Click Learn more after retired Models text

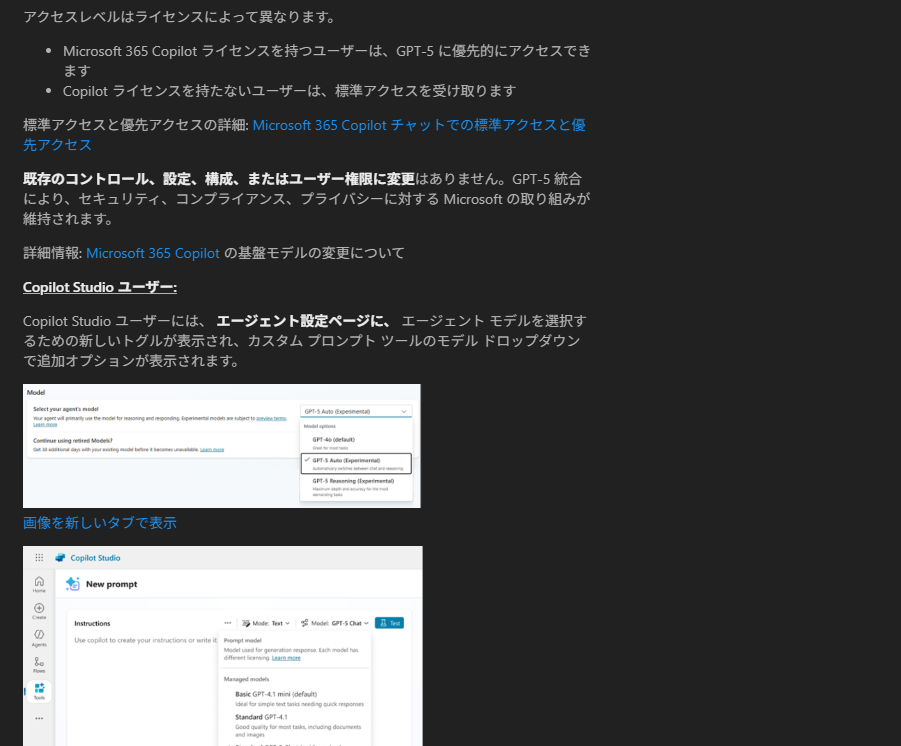coord(212,449)
